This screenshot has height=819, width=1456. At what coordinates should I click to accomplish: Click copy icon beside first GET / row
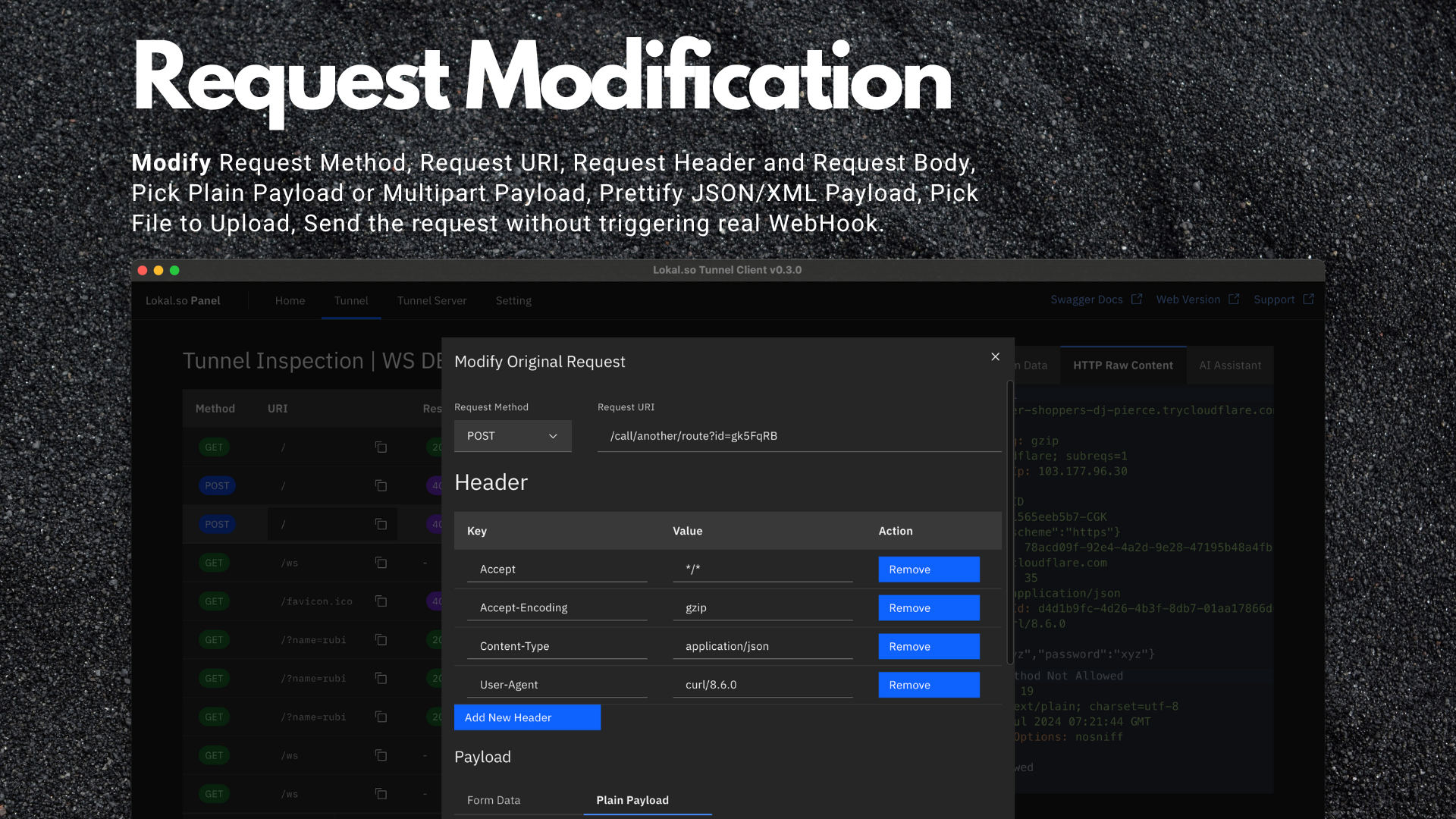point(381,447)
